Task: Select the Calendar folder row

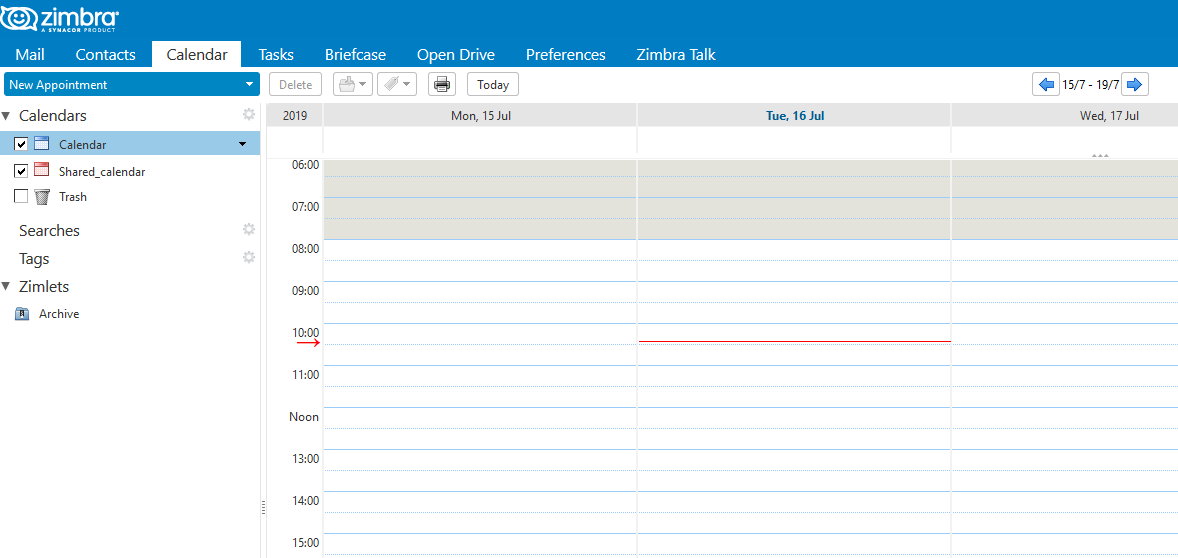Action: pyautogui.click(x=130, y=144)
